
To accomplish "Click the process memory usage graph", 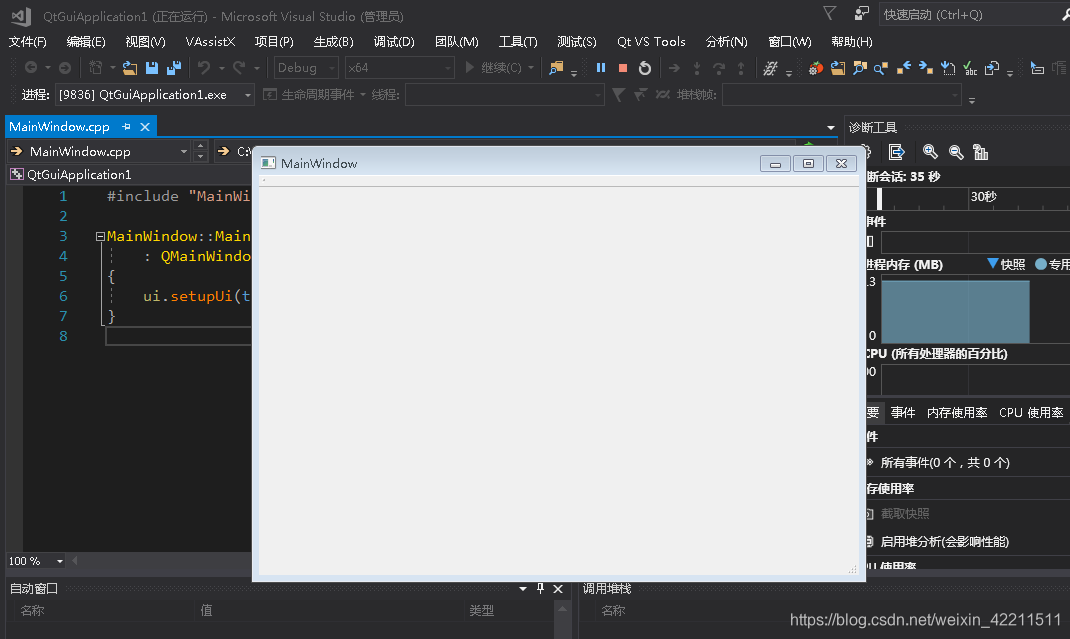I will point(955,311).
